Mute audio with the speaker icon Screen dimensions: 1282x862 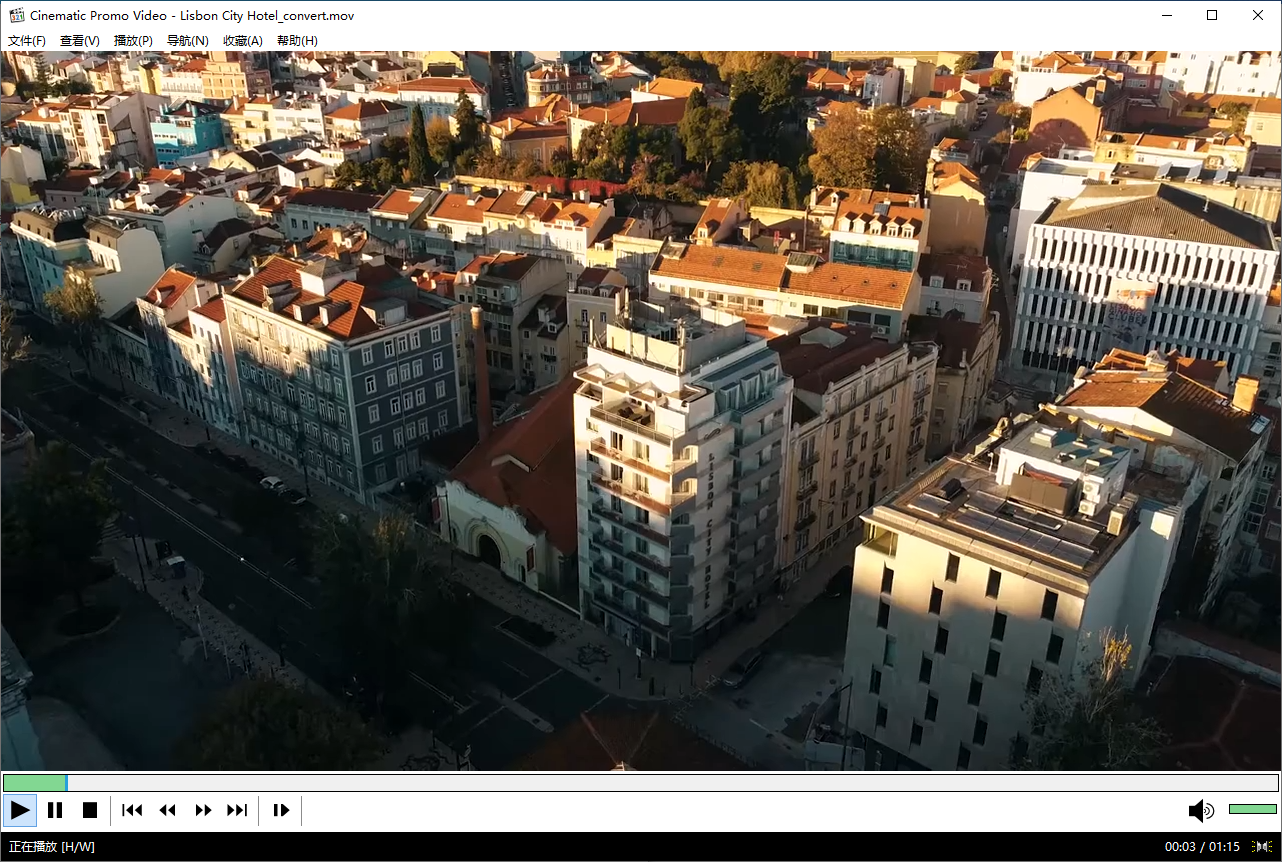tap(1200, 811)
